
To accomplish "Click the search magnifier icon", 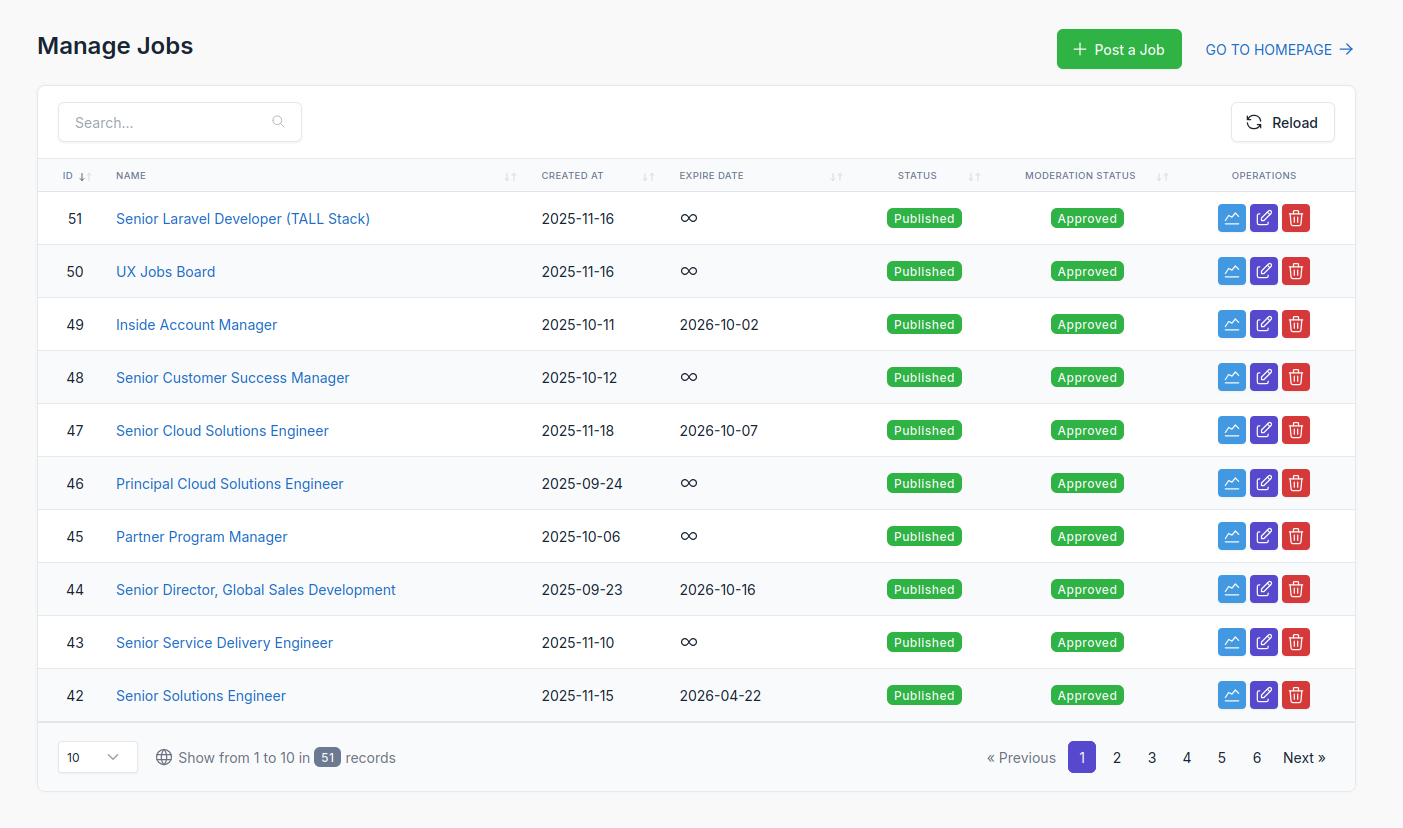I will 278,121.
